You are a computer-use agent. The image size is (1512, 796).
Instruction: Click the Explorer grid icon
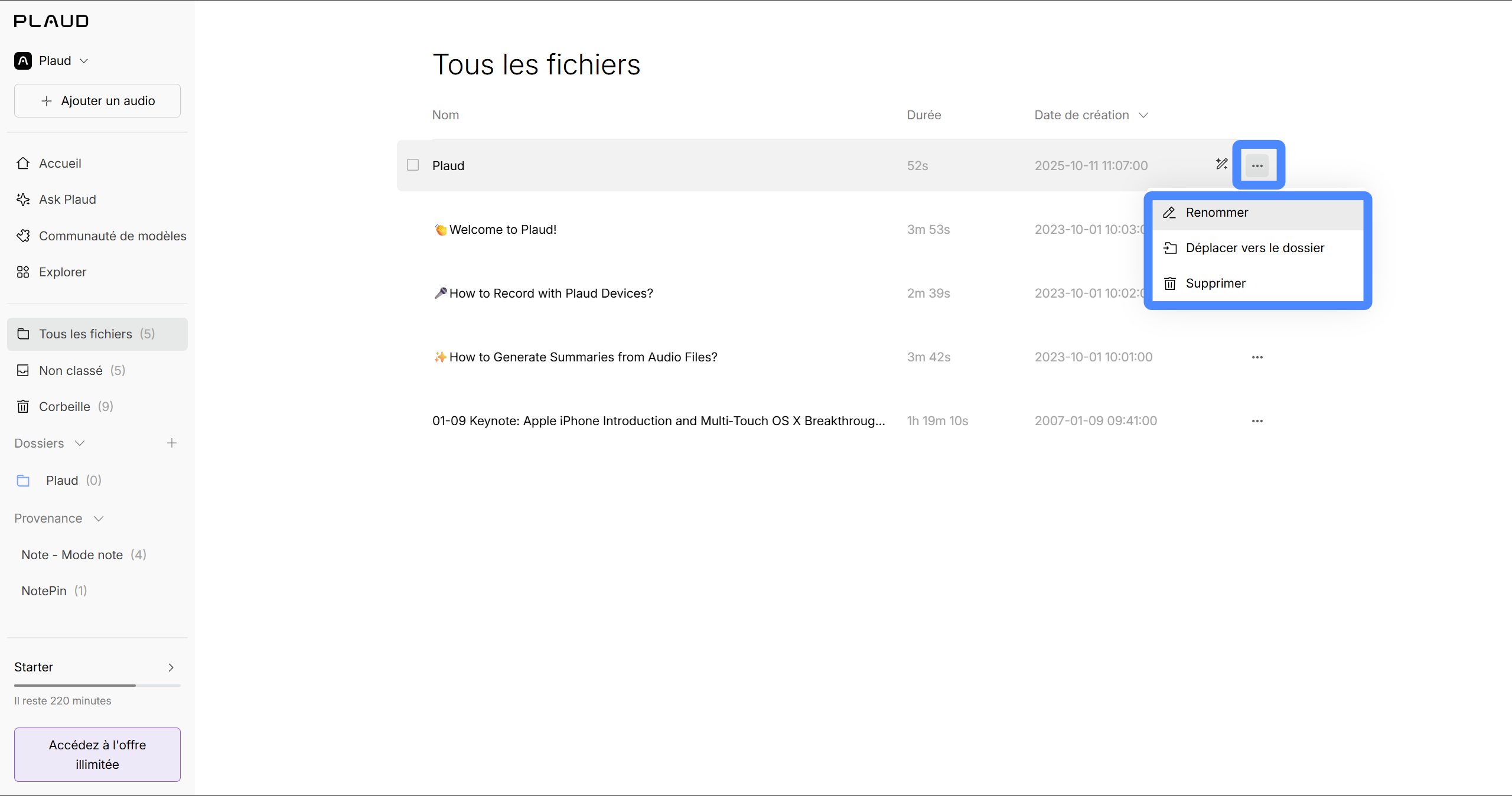(x=23, y=272)
